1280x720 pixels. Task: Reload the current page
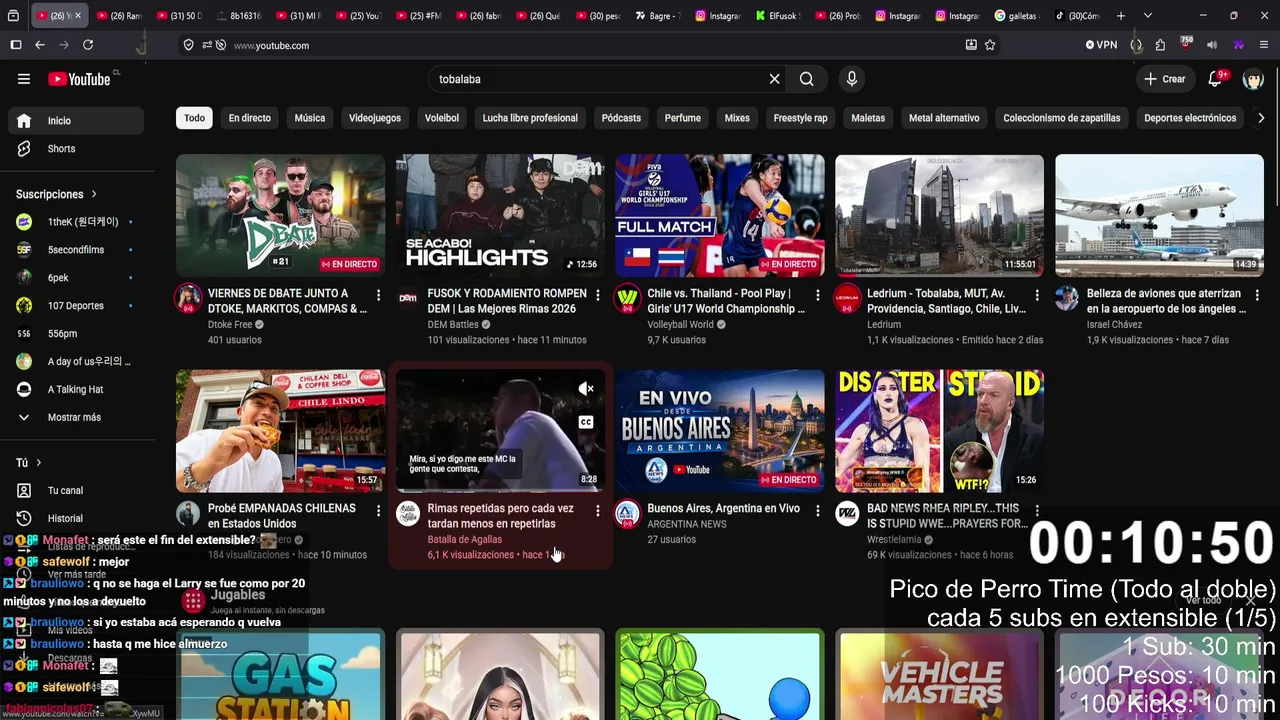[x=88, y=45]
